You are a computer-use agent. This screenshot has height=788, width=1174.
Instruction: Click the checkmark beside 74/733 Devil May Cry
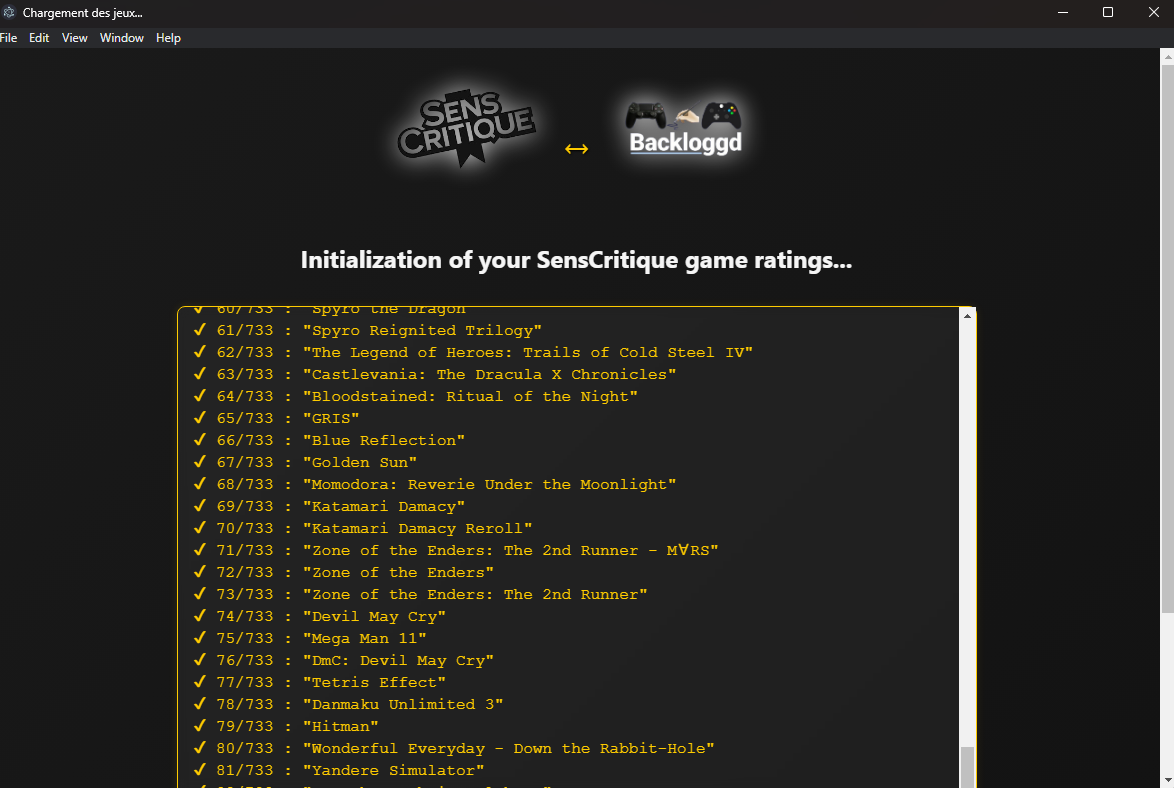tap(199, 615)
